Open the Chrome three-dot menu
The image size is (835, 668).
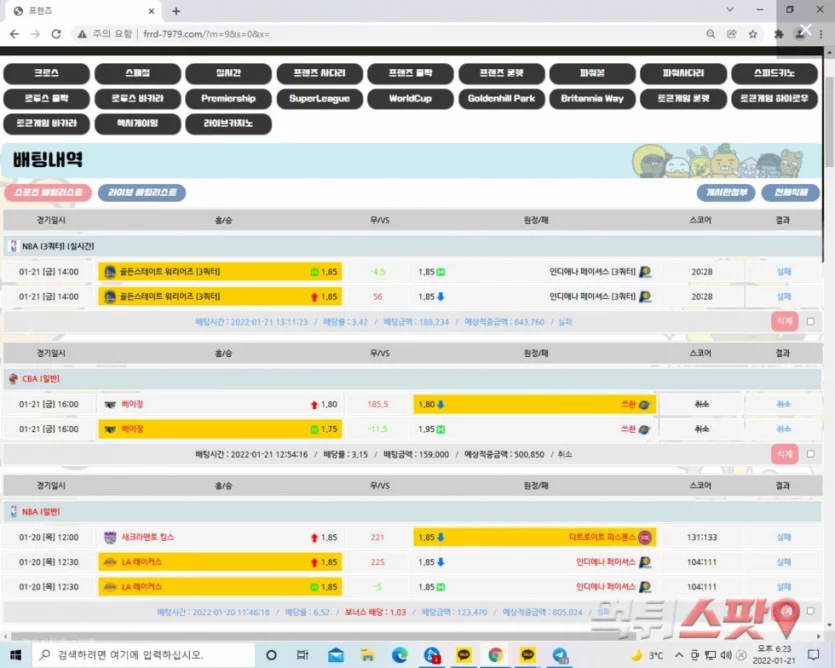tap(821, 34)
